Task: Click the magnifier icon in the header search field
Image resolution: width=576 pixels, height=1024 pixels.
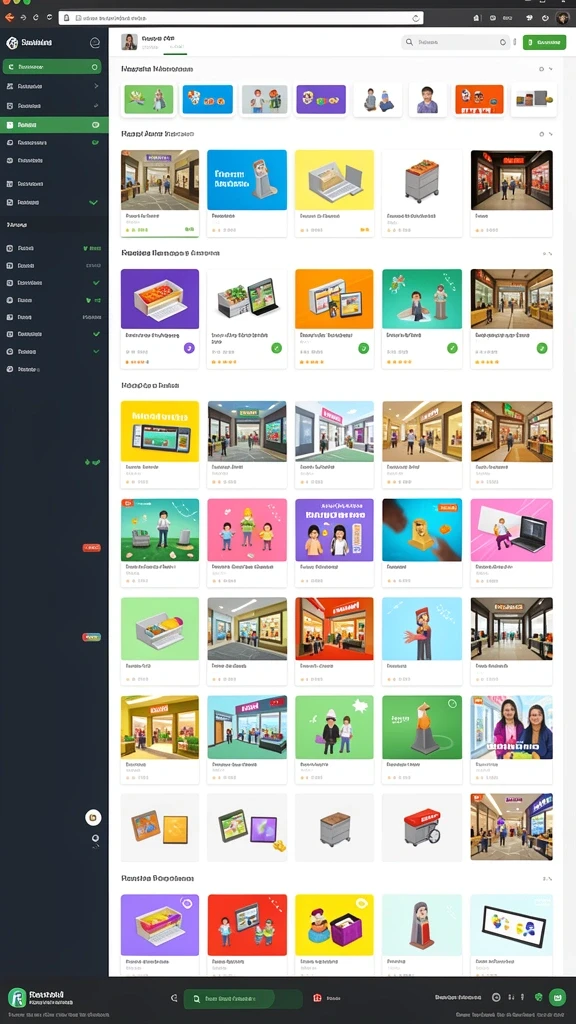Action: pyautogui.click(x=409, y=42)
